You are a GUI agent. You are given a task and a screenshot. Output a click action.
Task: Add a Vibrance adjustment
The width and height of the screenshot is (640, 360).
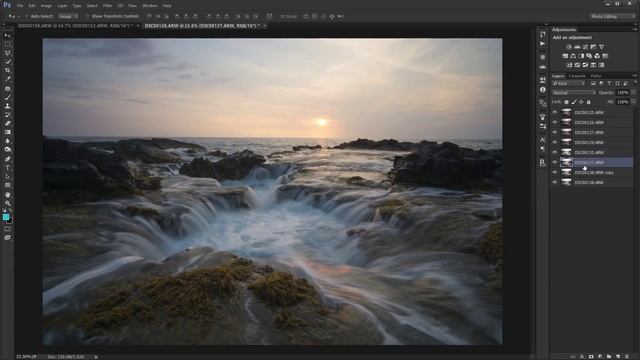601,47
